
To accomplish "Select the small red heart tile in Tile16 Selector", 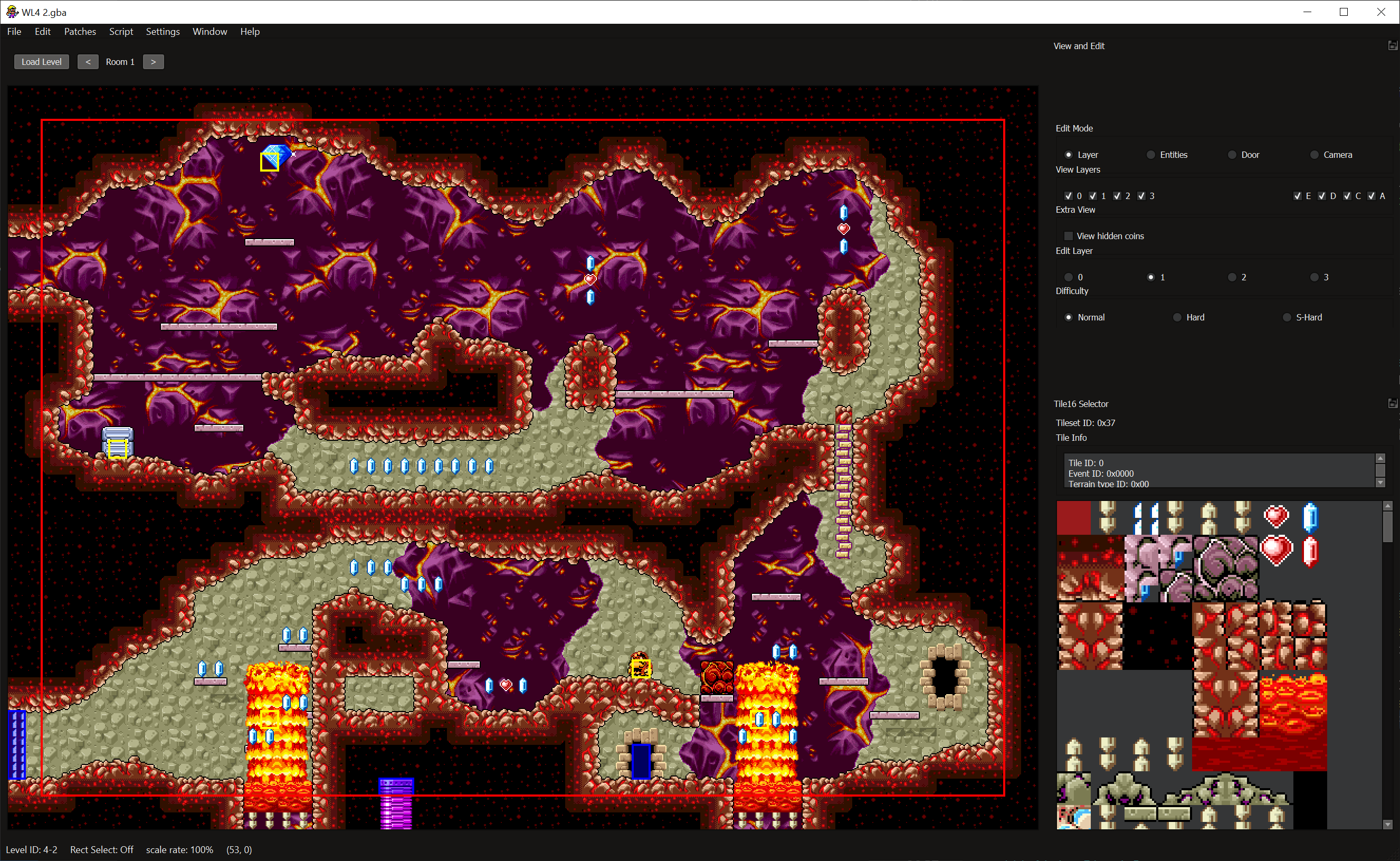I will [1275, 516].
